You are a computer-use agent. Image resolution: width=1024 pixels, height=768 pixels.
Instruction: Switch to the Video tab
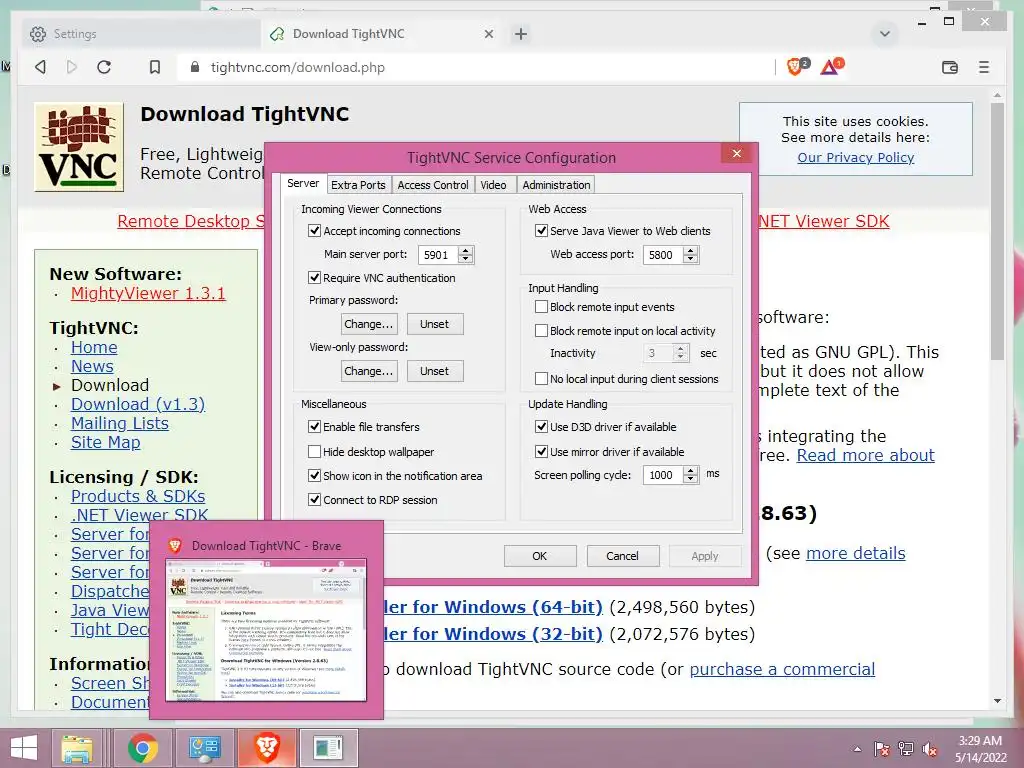coord(493,185)
